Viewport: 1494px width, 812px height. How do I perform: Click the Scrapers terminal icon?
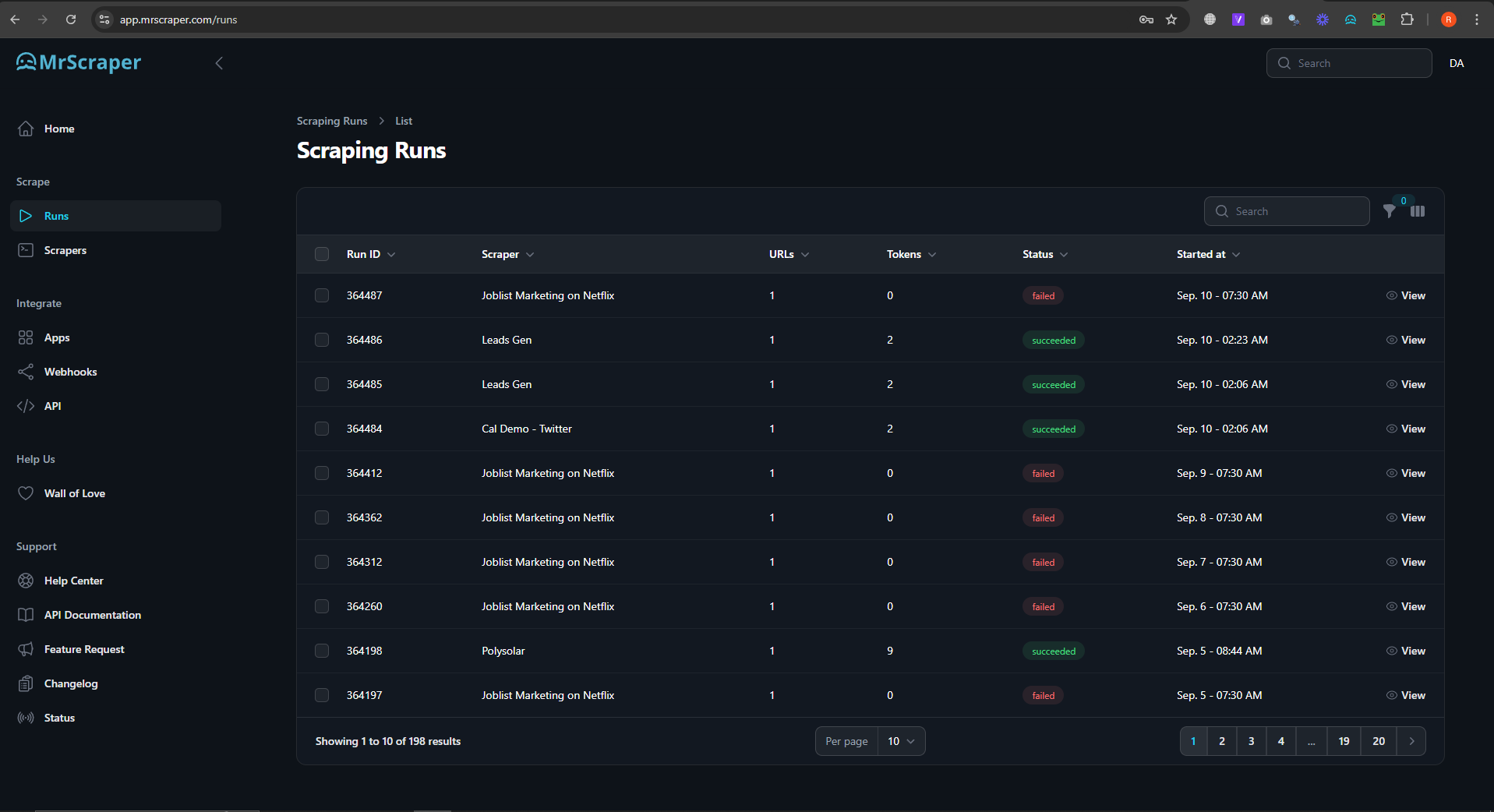pos(26,250)
